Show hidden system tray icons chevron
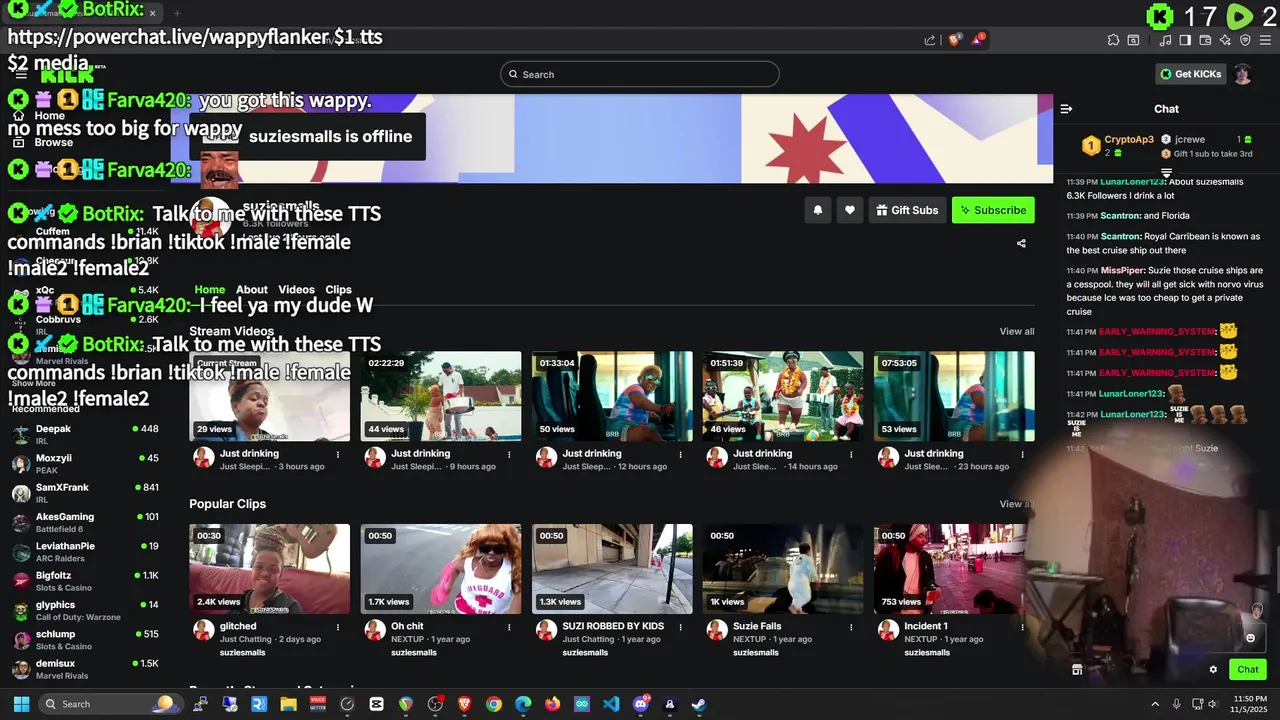This screenshot has width=1280, height=720. click(1155, 704)
